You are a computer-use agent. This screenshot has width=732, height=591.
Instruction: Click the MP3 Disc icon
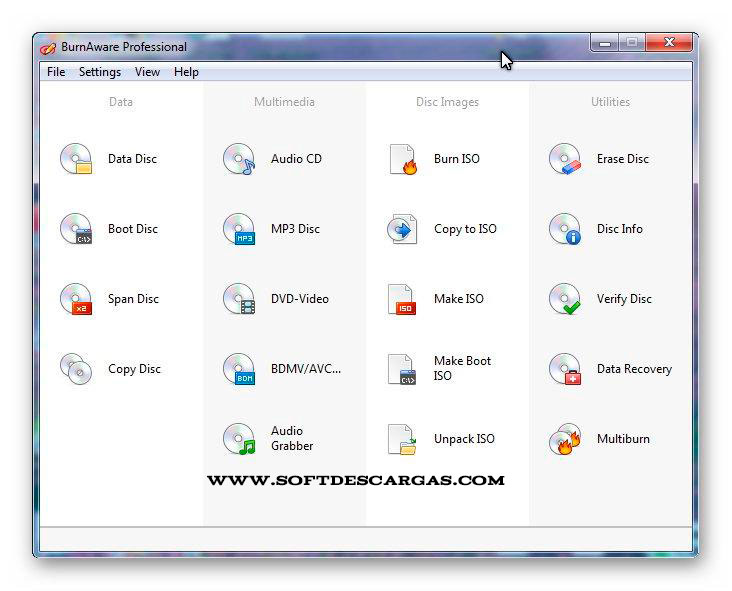239,229
